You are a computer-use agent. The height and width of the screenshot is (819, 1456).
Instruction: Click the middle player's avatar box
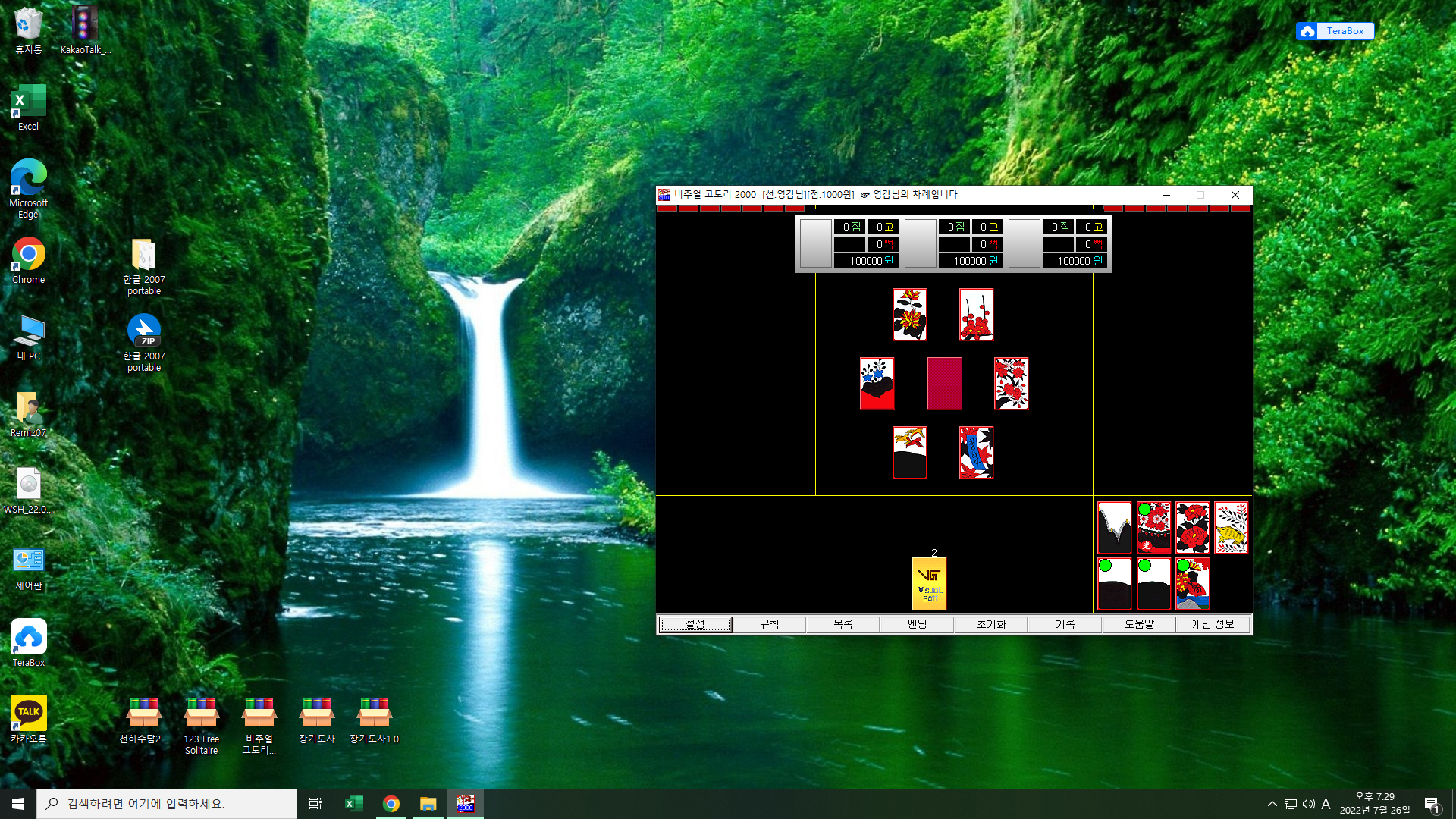pyautogui.click(x=921, y=243)
